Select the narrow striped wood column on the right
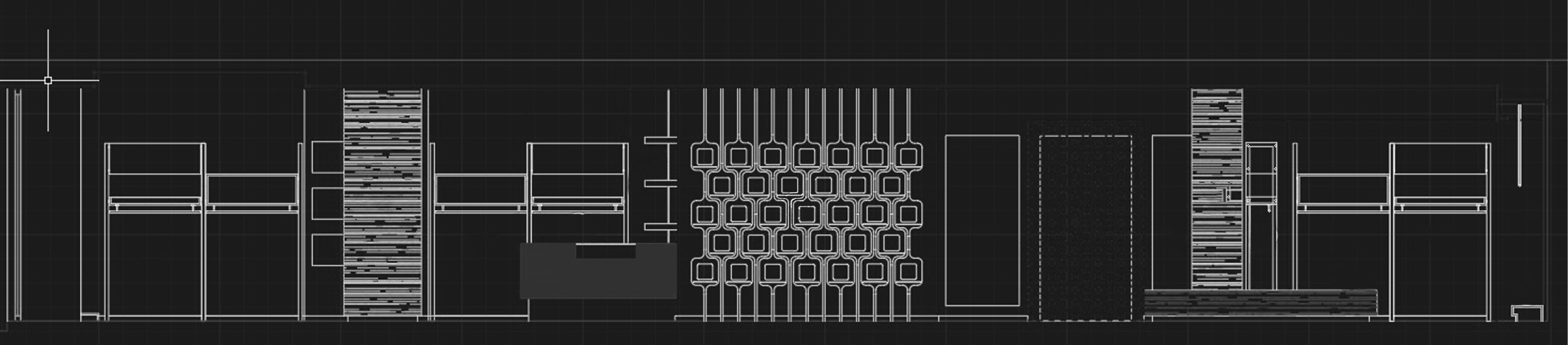 coord(1216,189)
